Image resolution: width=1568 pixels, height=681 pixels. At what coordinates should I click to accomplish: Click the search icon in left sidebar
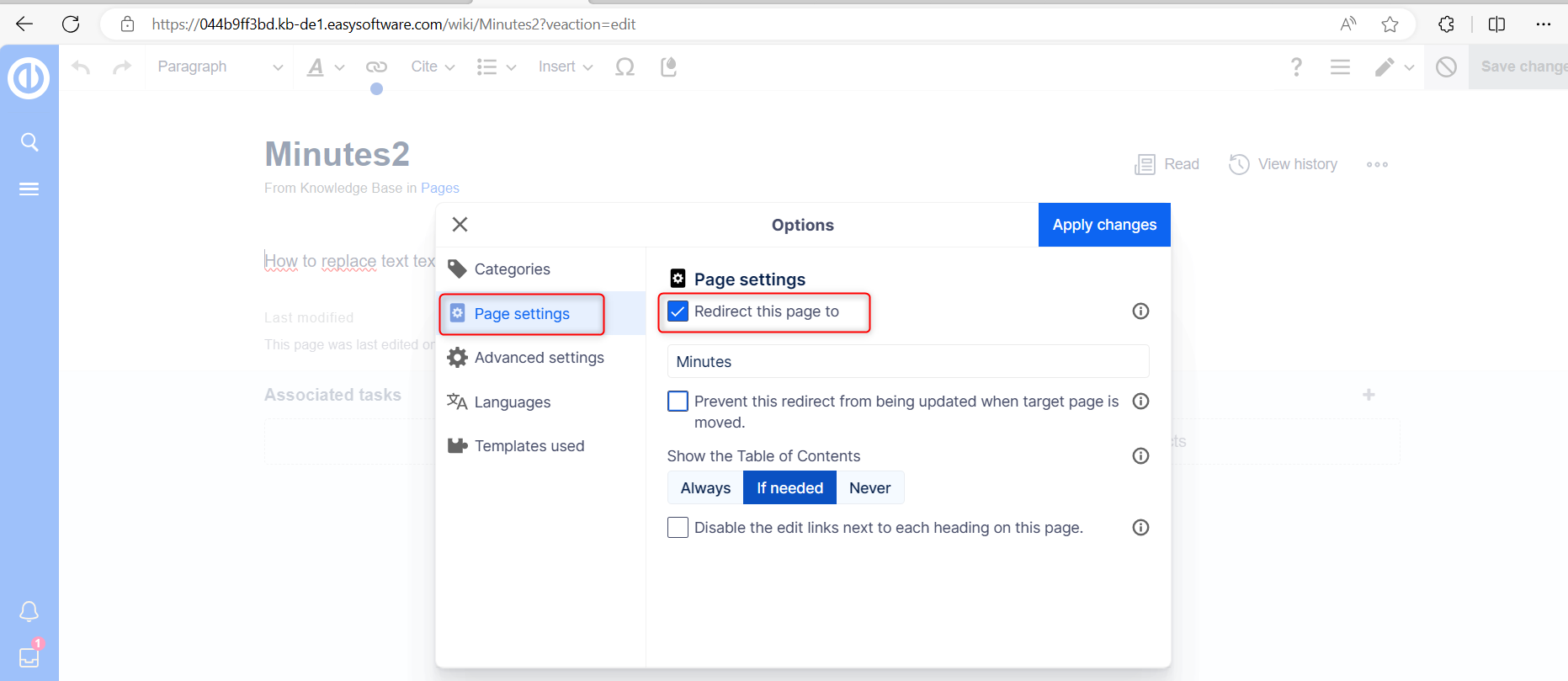(29, 142)
